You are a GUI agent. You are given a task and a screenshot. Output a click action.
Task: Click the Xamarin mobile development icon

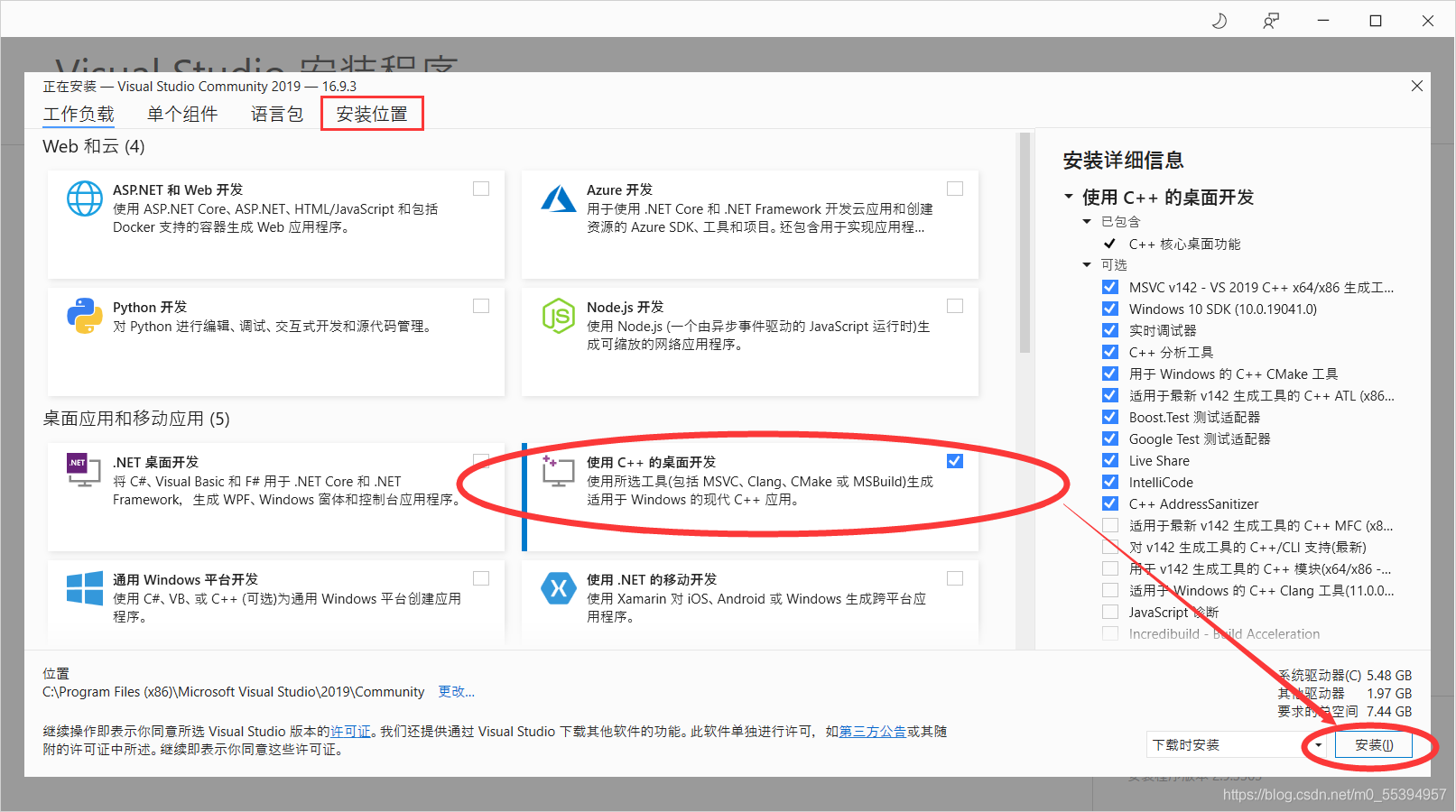click(559, 588)
